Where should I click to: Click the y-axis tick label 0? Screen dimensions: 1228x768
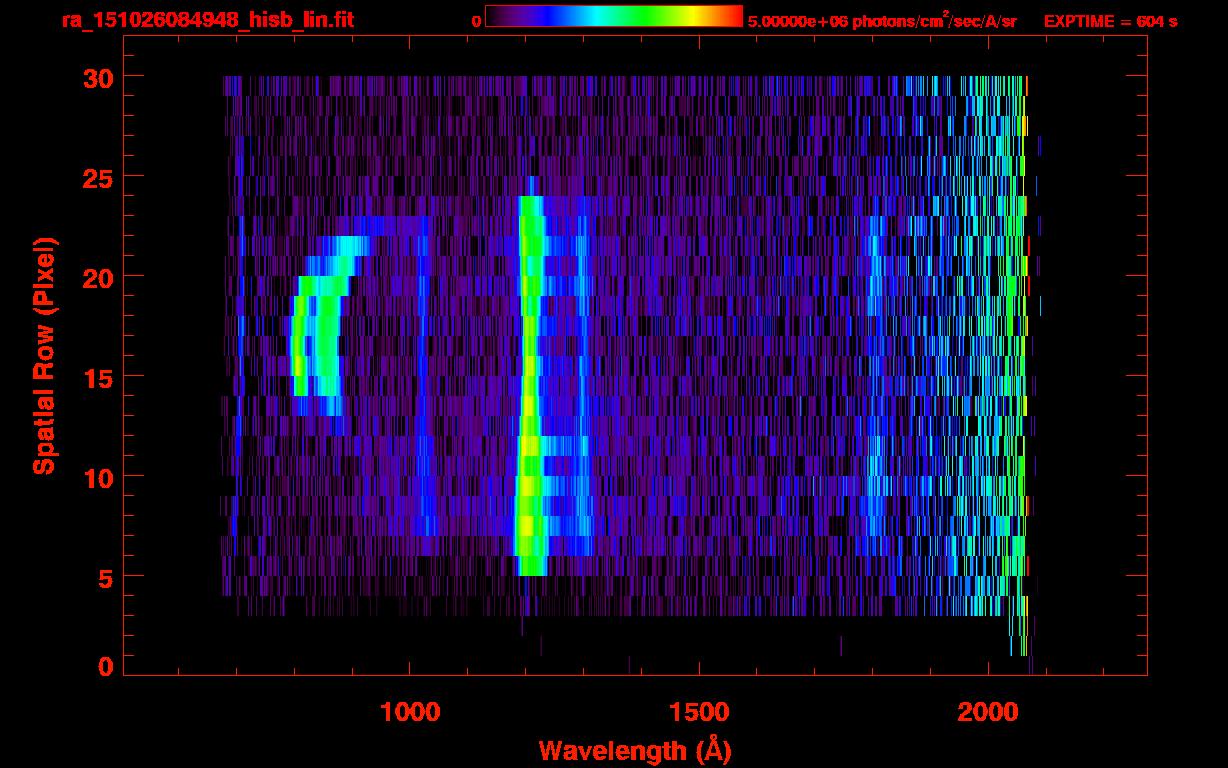(106, 667)
